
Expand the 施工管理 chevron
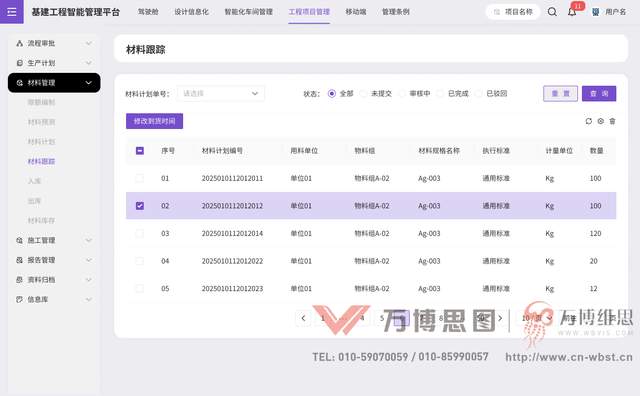click(x=89, y=240)
